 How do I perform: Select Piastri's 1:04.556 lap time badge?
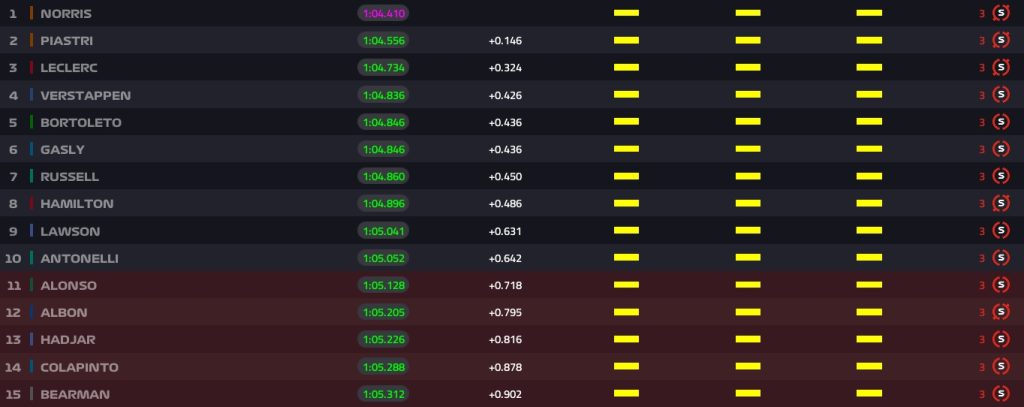(383, 41)
